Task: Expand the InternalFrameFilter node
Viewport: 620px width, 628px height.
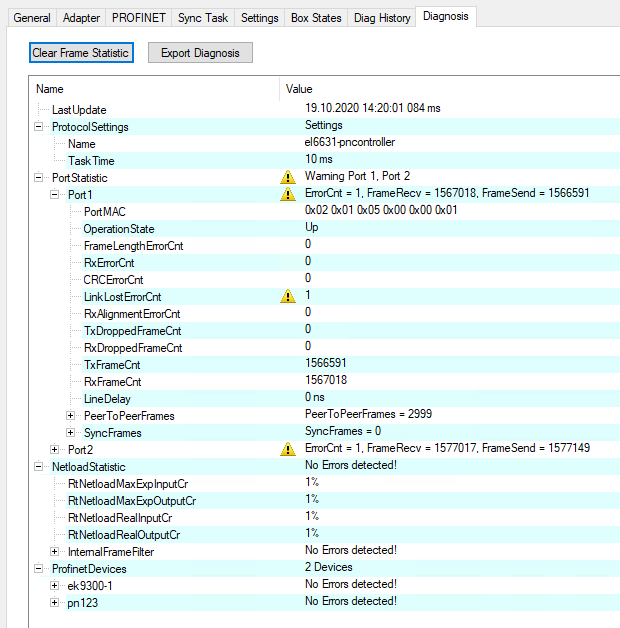Action: [x=55, y=551]
